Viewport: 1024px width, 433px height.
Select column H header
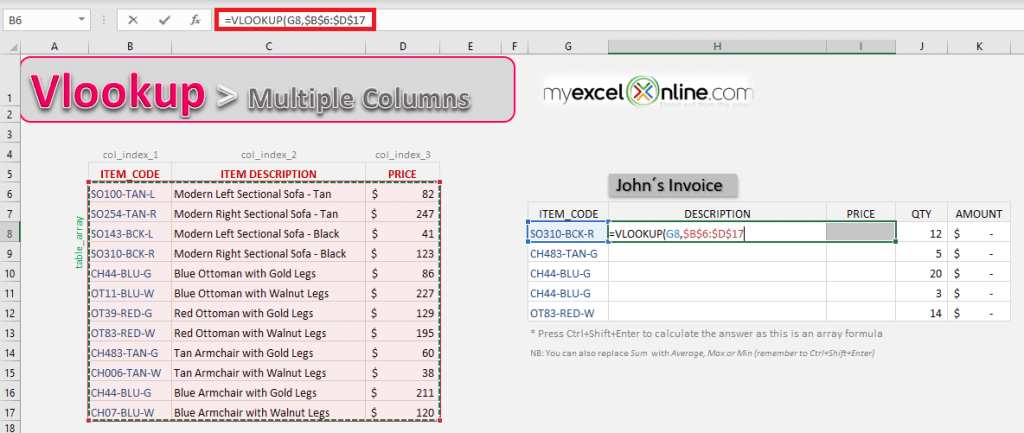(717, 46)
